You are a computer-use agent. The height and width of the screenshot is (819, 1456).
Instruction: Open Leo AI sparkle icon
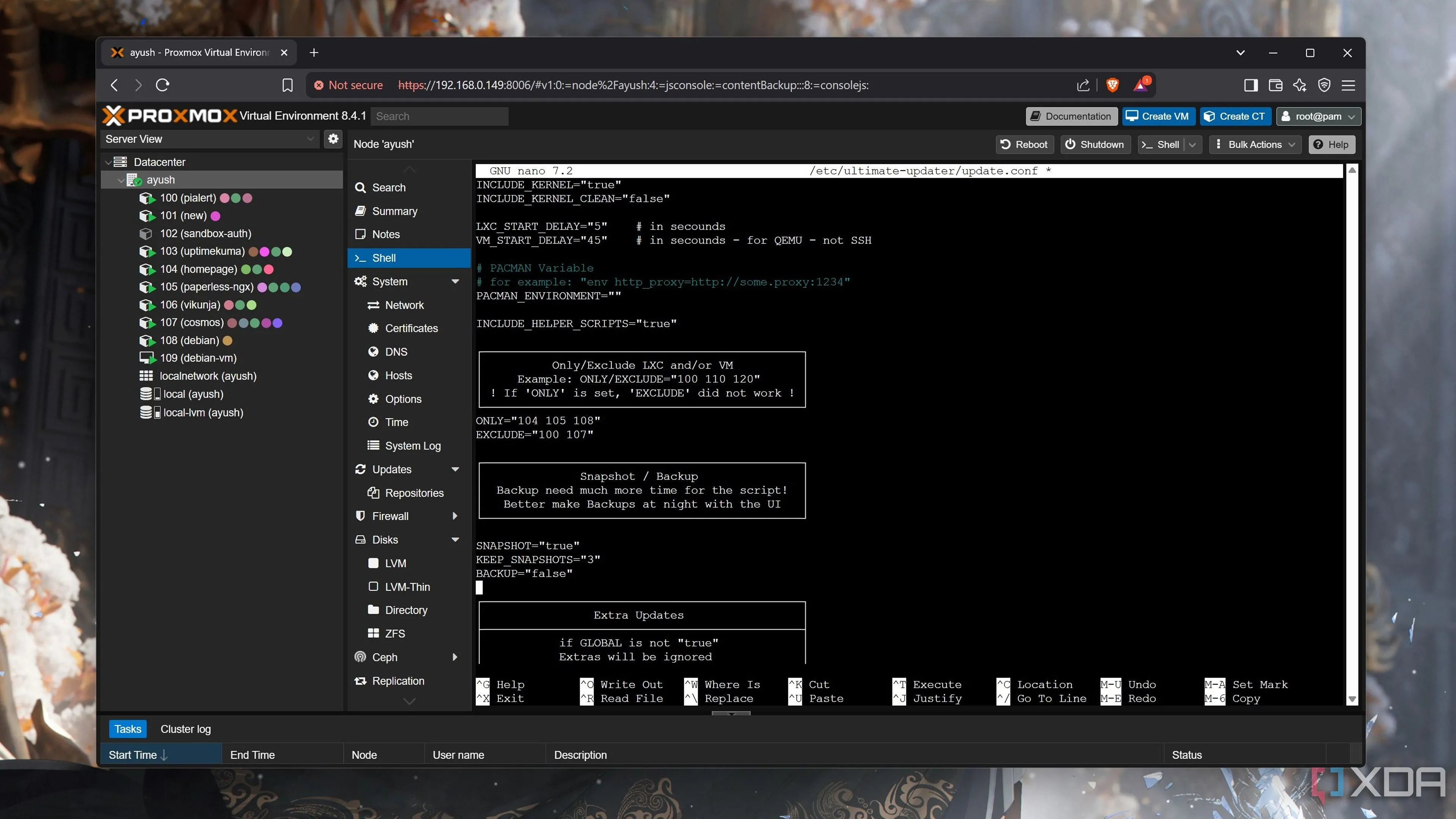[1299, 85]
